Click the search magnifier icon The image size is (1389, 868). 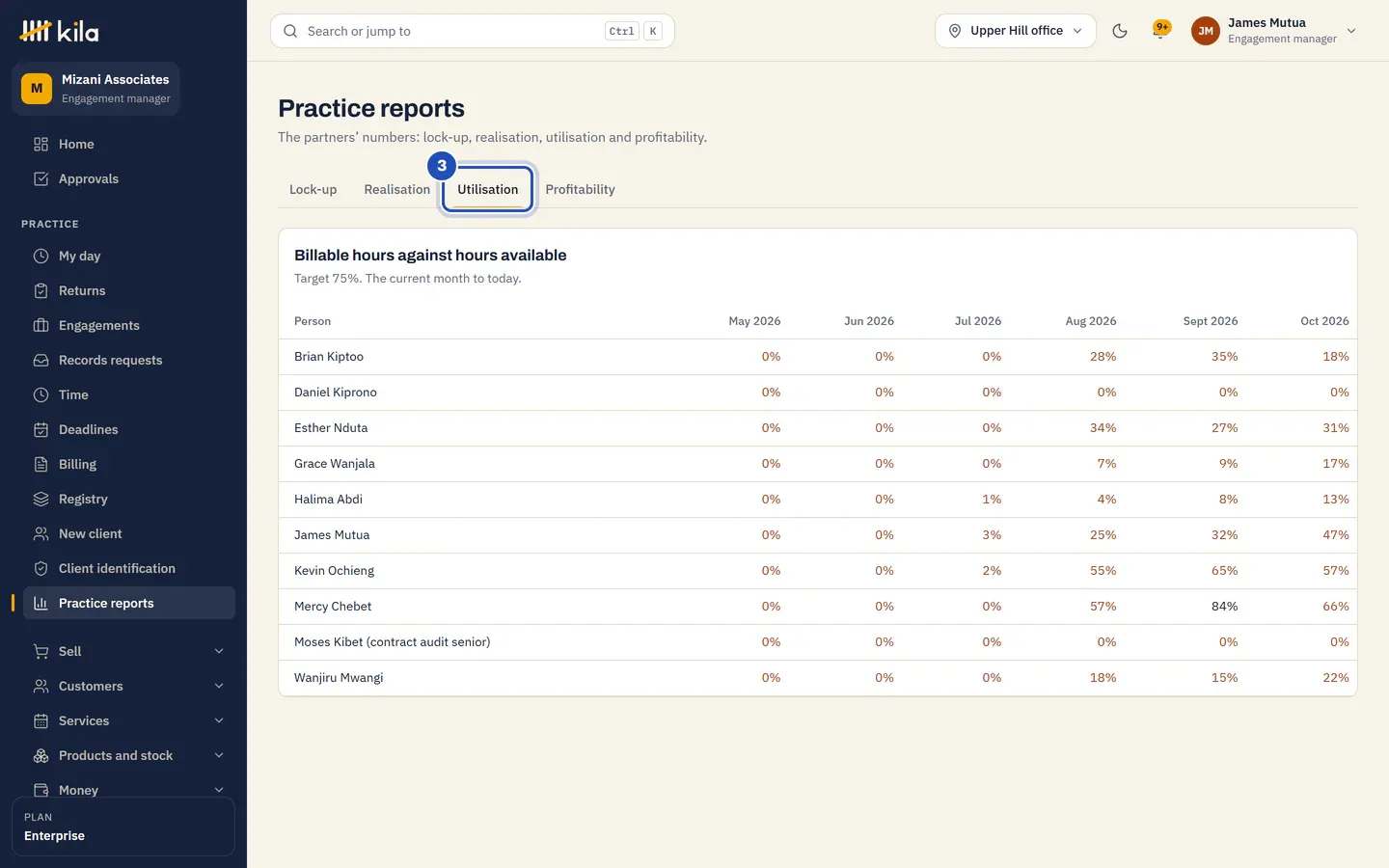[290, 31]
